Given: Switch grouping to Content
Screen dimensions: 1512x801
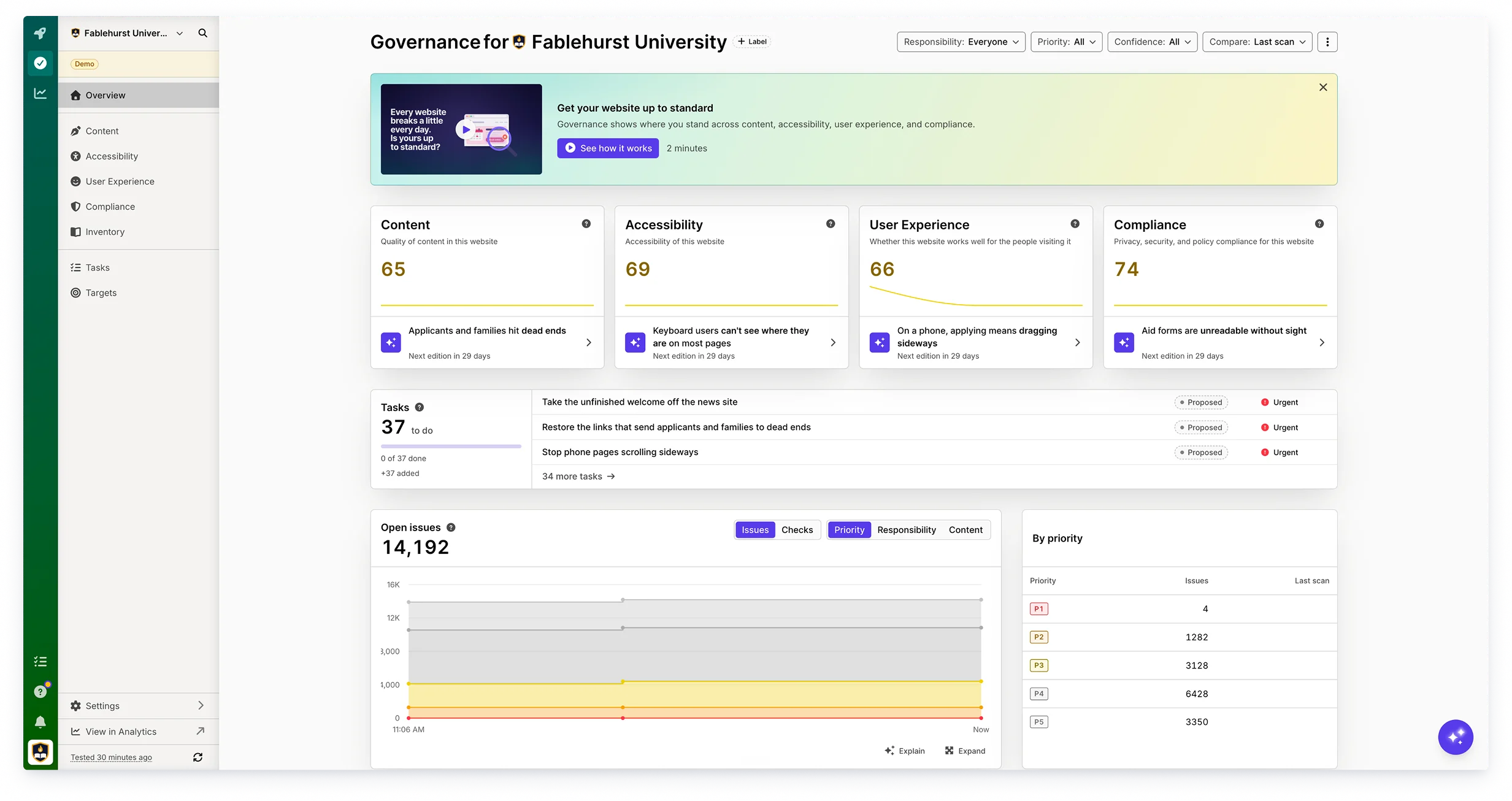Looking at the screenshot, I should (965, 530).
